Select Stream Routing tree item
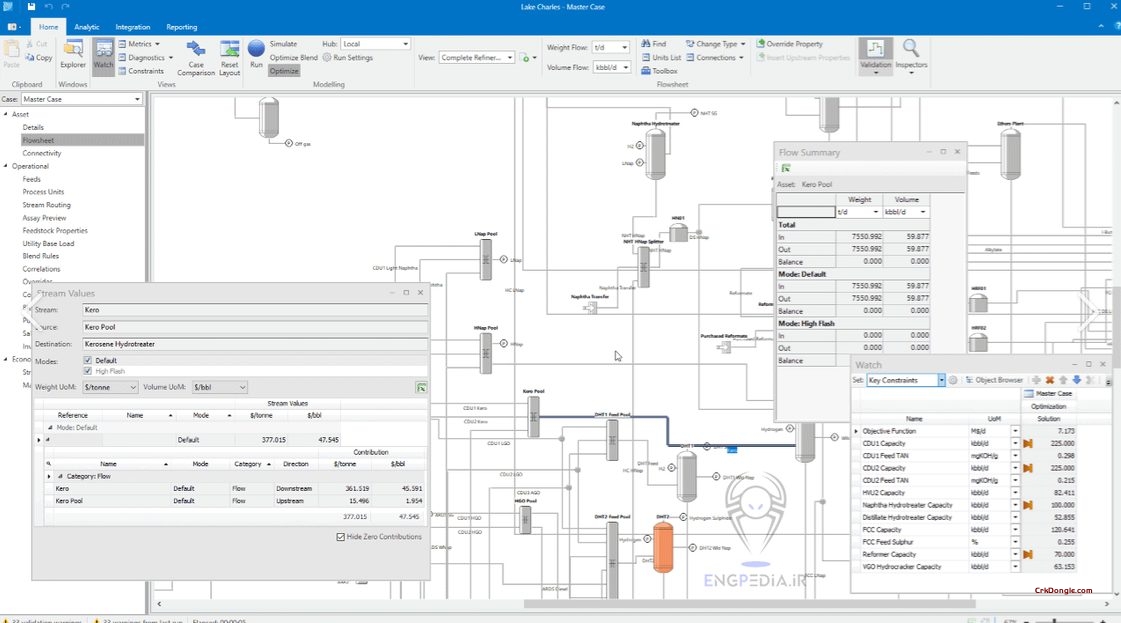Image resolution: width=1121 pixels, height=623 pixels. pyautogui.click(x=46, y=205)
